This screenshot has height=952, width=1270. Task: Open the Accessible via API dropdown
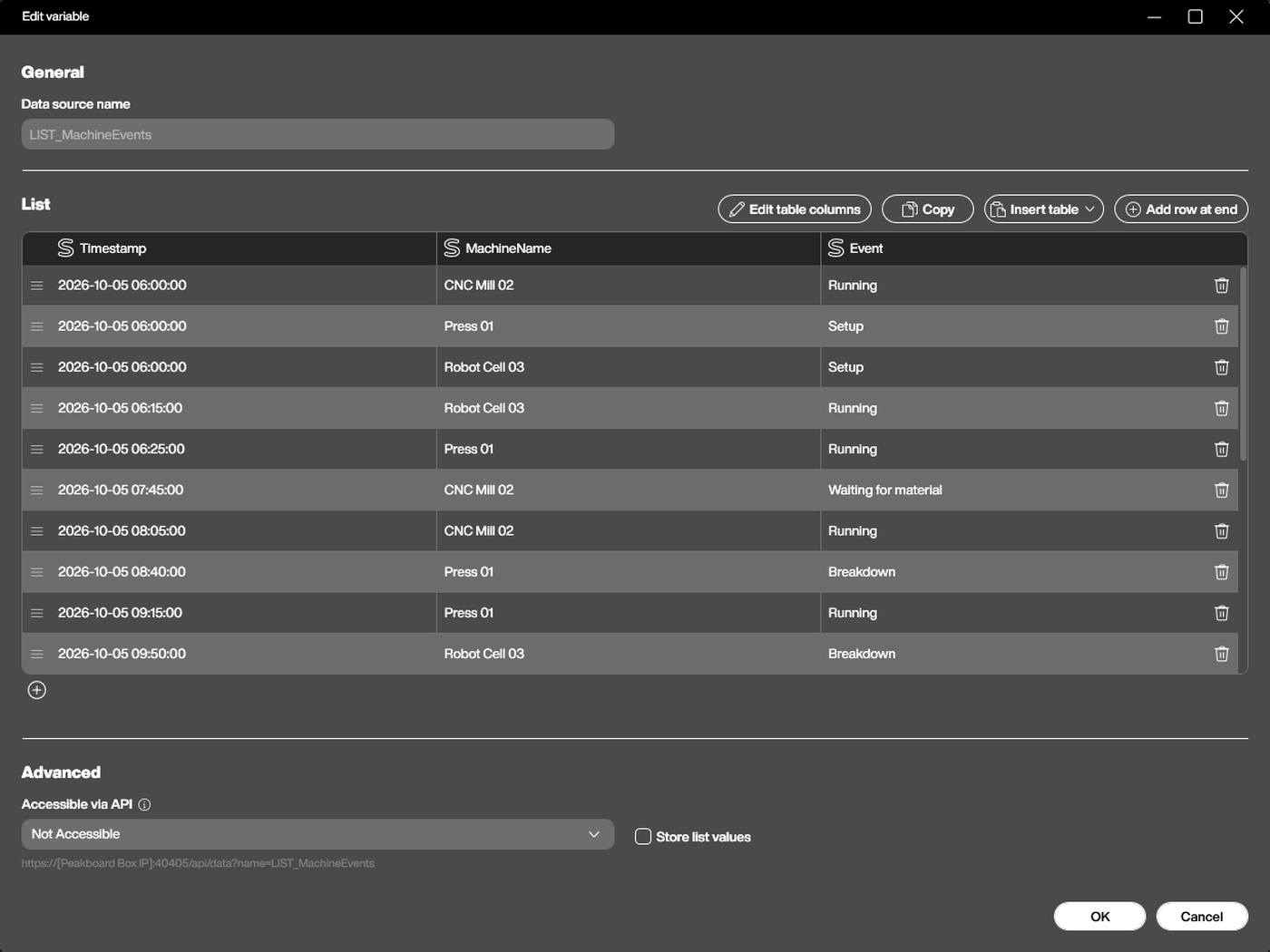pyautogui.click(x=317, y=834)
